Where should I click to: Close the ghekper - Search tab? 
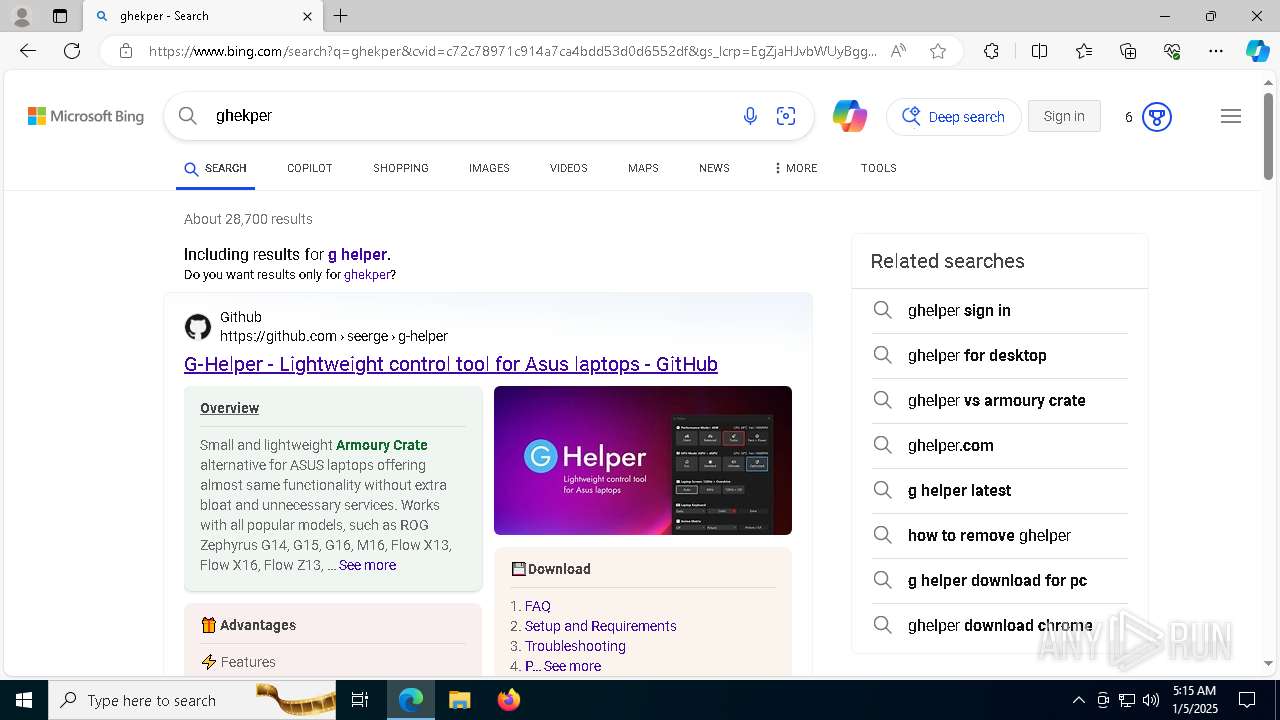(x=307, y=16)
